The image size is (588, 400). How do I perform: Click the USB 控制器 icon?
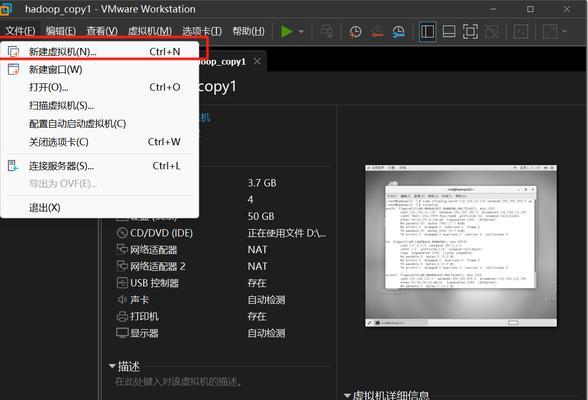coord(122,283)
